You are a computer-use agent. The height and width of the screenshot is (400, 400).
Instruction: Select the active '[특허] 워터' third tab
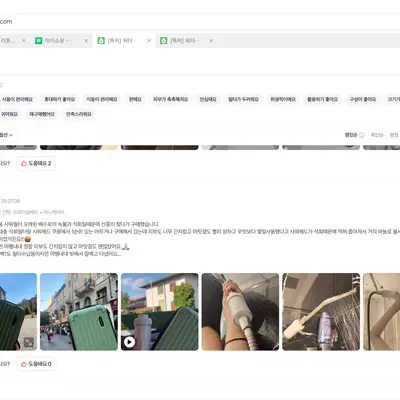click(125, 41)
